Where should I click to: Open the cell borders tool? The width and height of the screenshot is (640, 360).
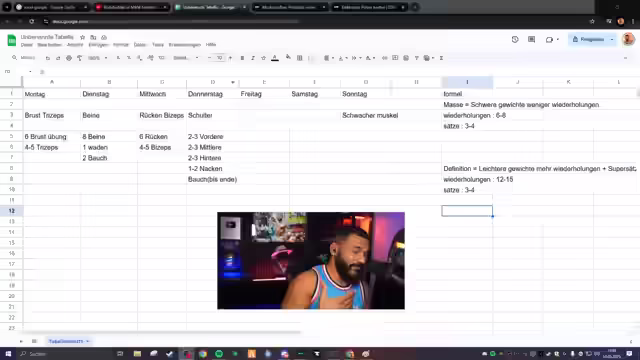300,58
